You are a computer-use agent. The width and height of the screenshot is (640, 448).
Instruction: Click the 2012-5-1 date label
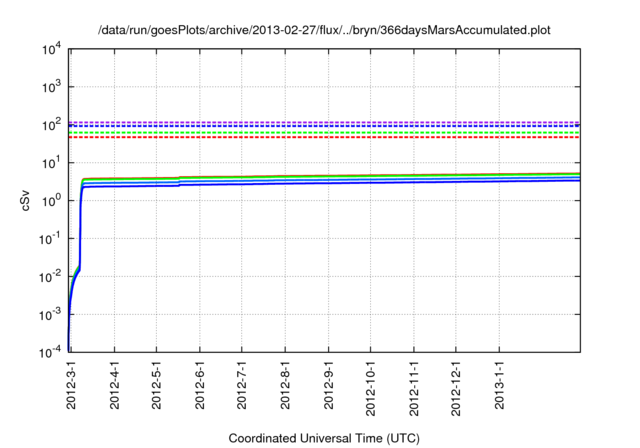[156, 385]
